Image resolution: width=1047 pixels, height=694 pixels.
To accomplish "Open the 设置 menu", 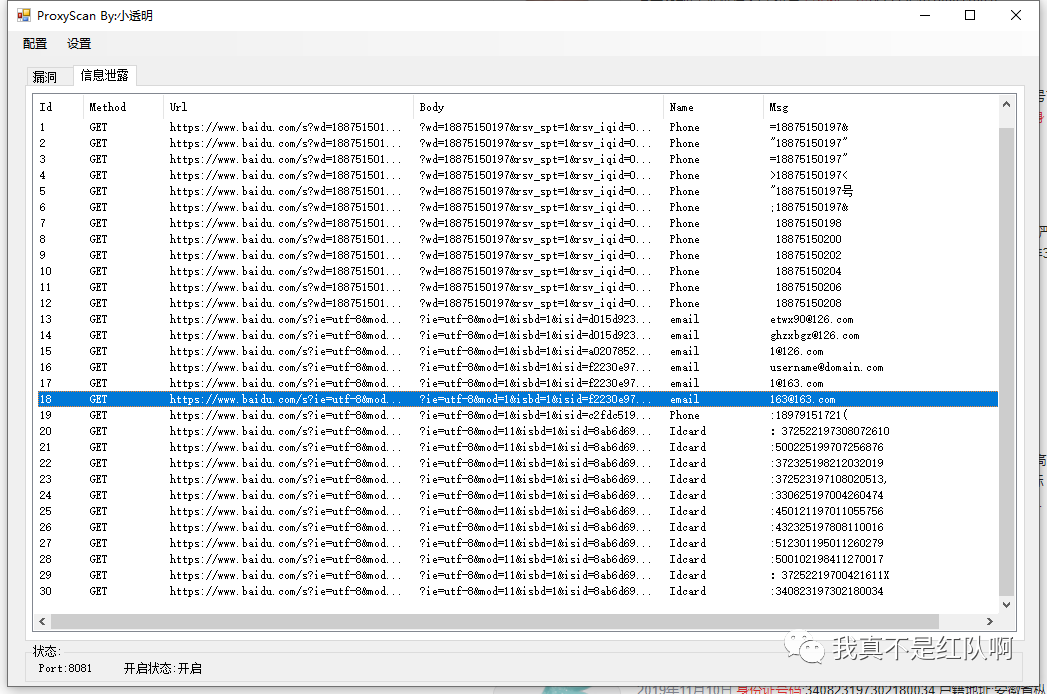I will coord(79,44).
